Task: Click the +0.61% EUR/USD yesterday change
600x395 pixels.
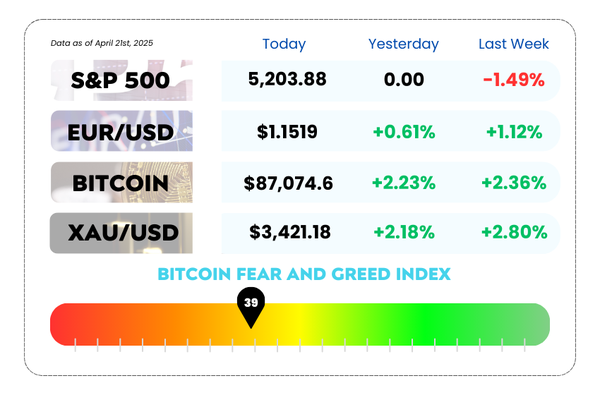Action: pyautogui.click(x=404, y=132)
